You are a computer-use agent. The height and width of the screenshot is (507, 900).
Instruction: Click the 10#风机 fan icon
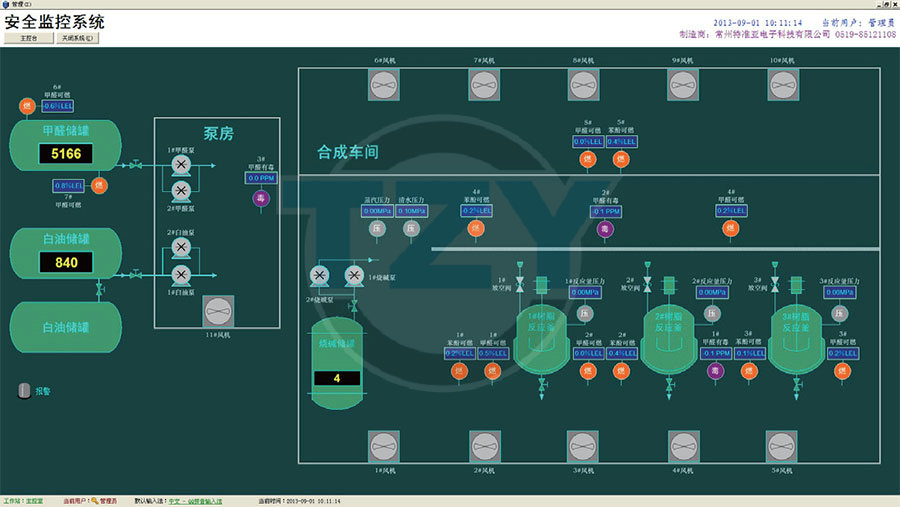pos(782,86)
